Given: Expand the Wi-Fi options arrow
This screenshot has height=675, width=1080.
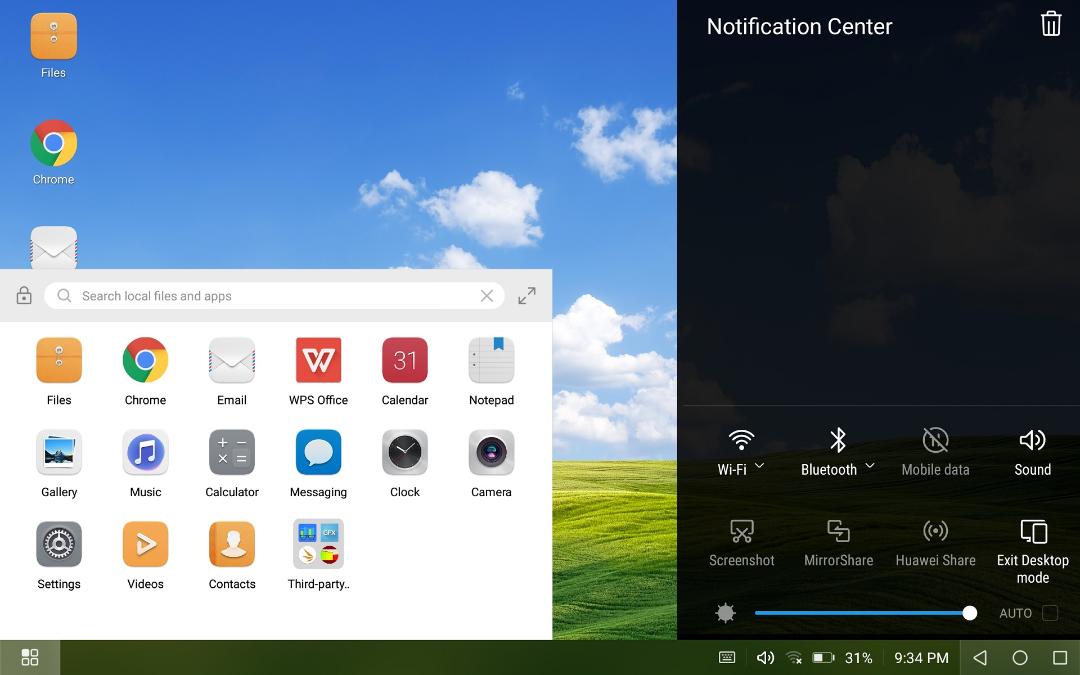Looking at the screenshot, I should (759, 466).
